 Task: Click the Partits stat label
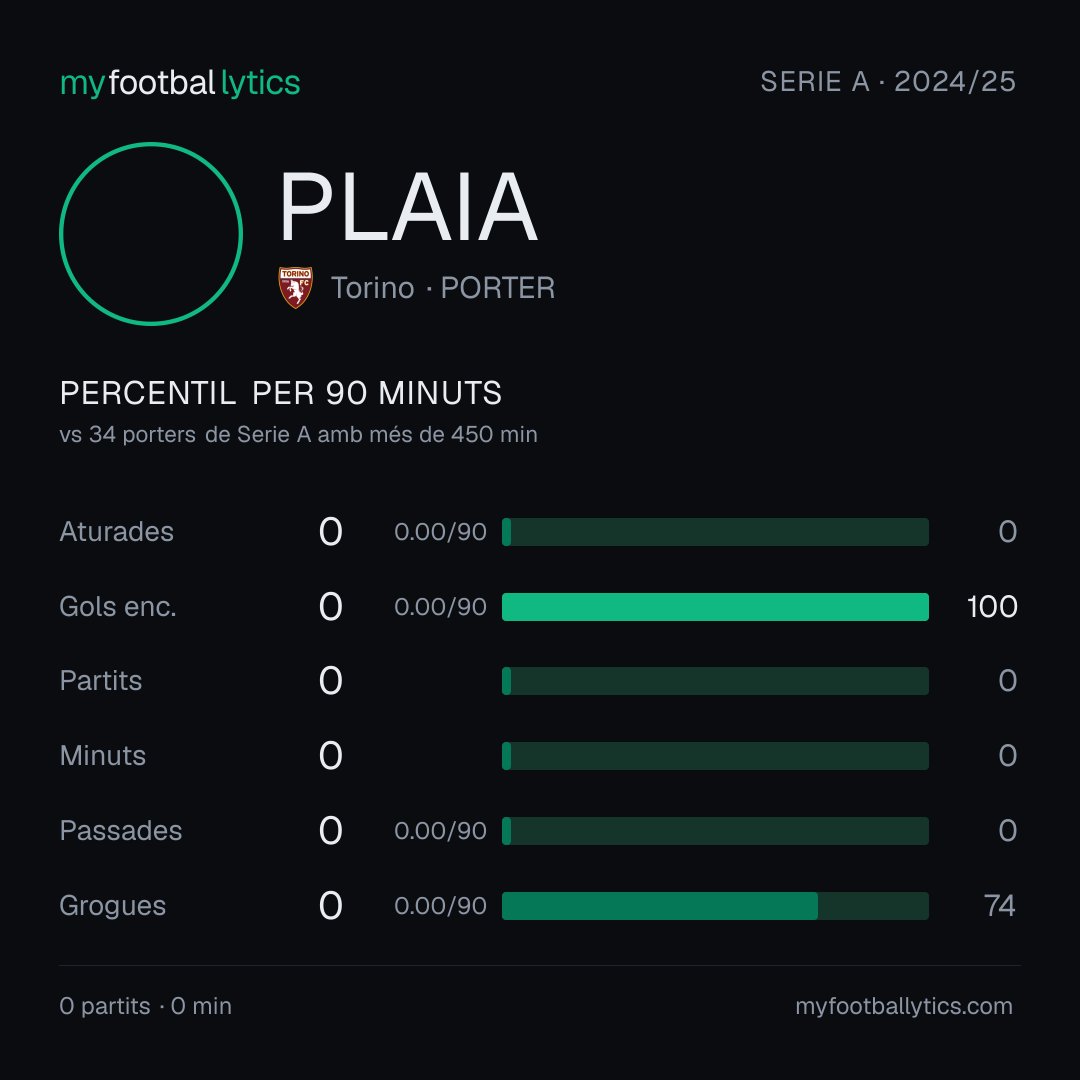tap(101, 681)
